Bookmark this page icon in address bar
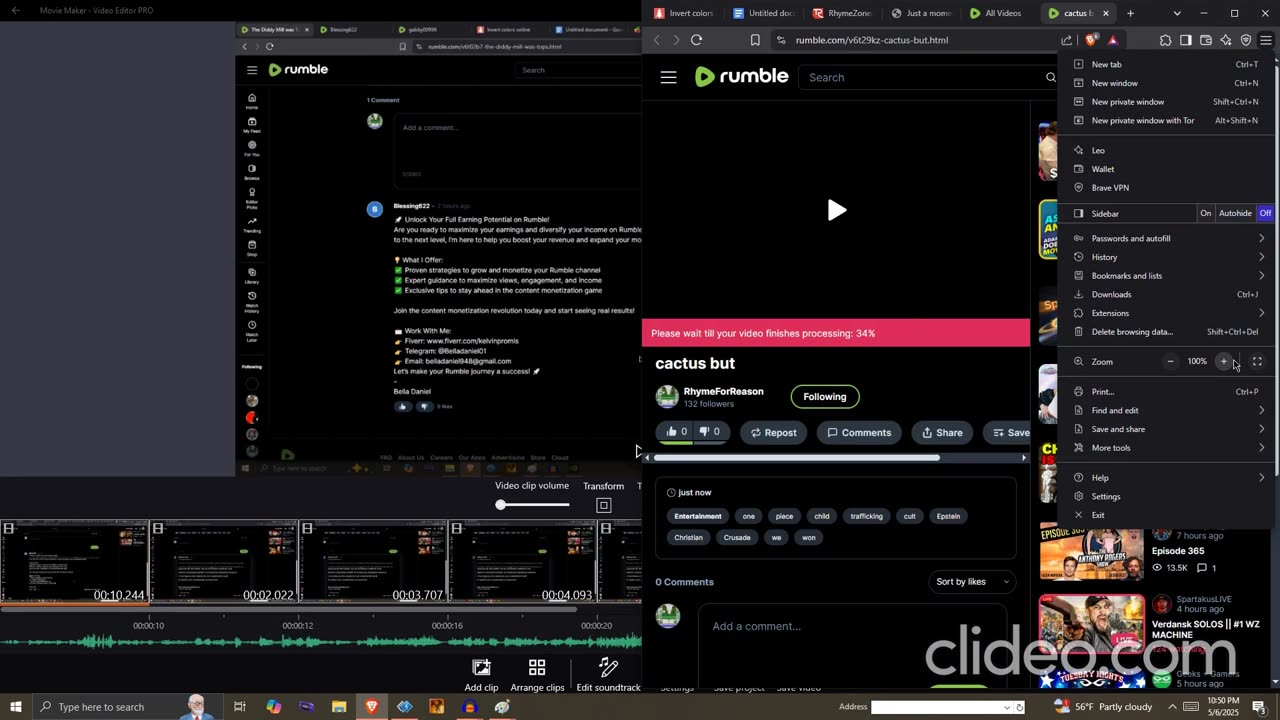 pyautogui.click(x=755, y=40)
